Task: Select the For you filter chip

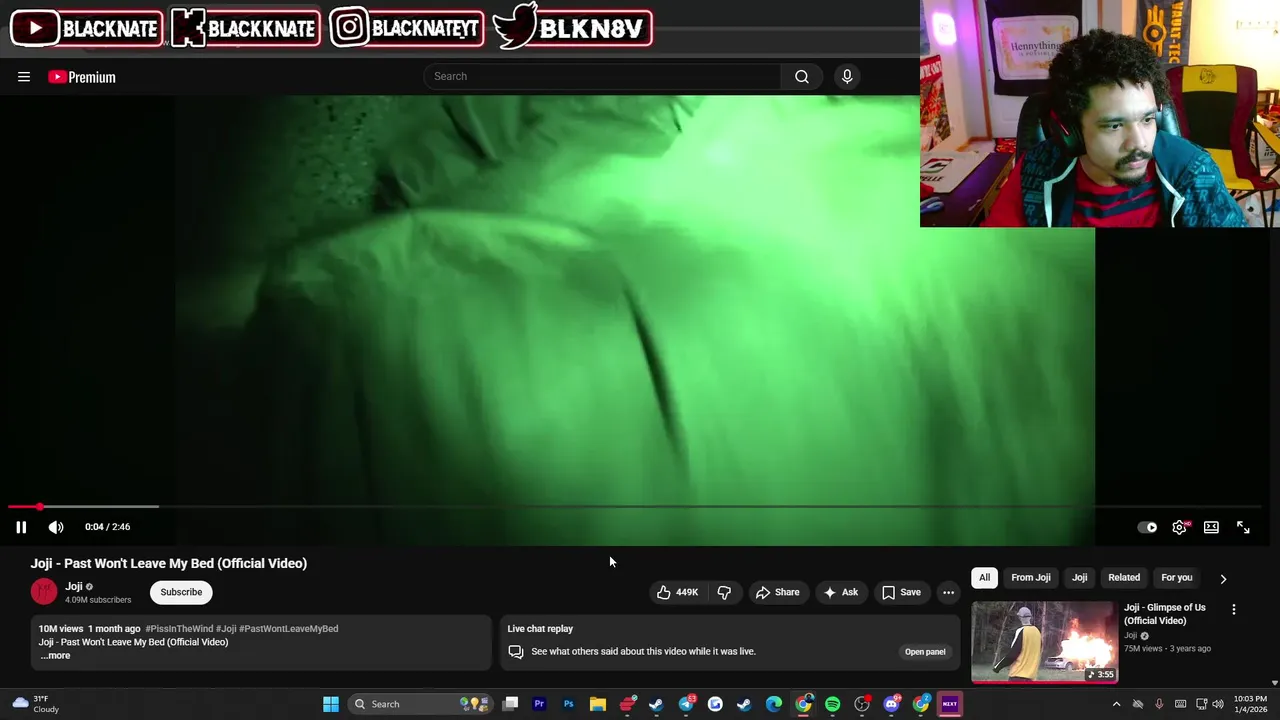Action: coord(1176,577)
